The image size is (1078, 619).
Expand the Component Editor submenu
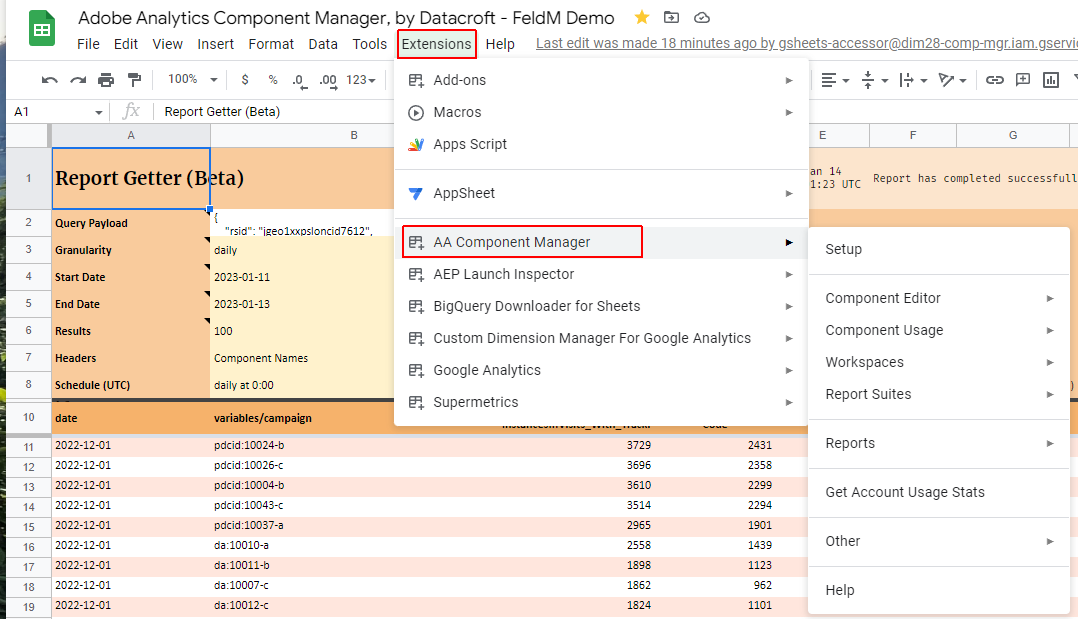(938, 298)
